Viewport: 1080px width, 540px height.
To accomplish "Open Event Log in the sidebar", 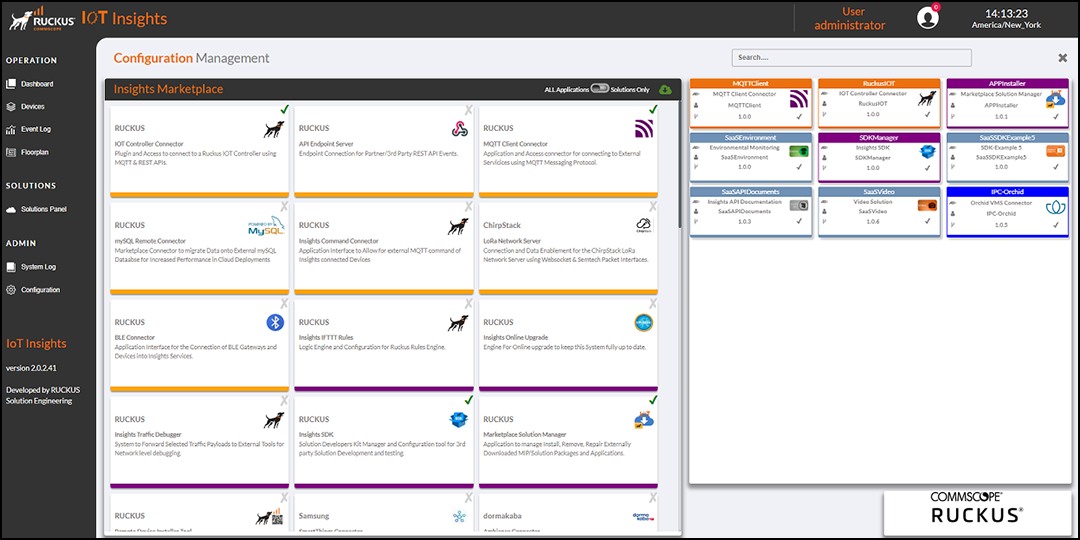I will 28,129.
